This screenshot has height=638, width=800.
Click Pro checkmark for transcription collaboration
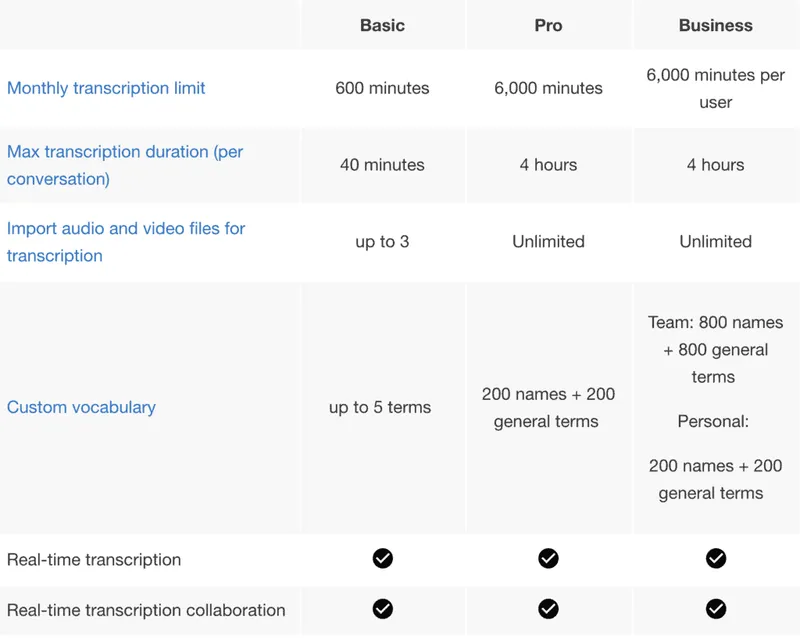tap(548, 608)
